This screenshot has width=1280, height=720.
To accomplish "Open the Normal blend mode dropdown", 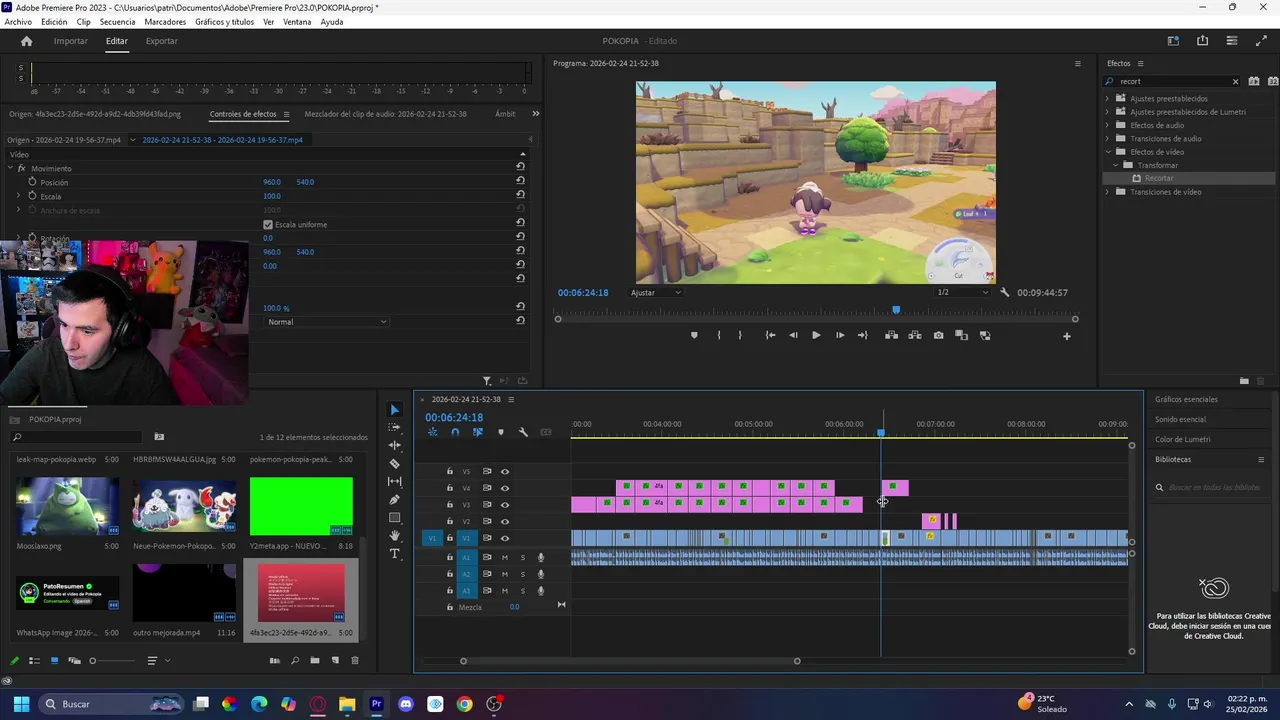I will point(326,321).
